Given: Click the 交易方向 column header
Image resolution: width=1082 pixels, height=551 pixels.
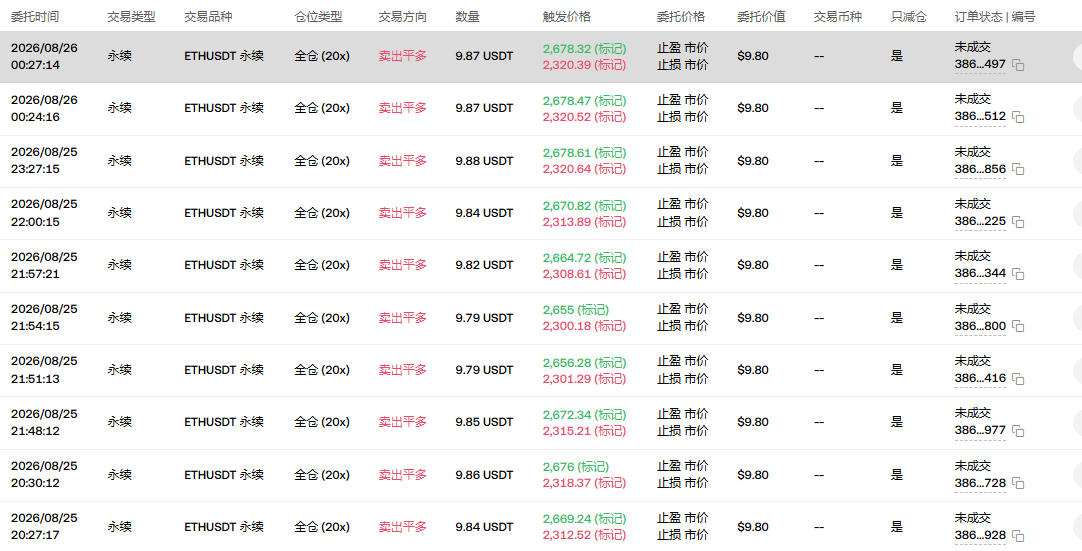Looking at the screenshot, I should click(402, 17).
